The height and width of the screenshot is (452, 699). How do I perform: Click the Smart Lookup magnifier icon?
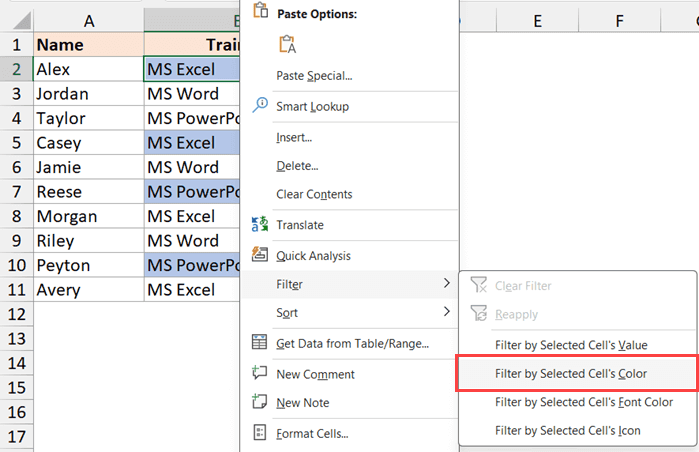260,105
